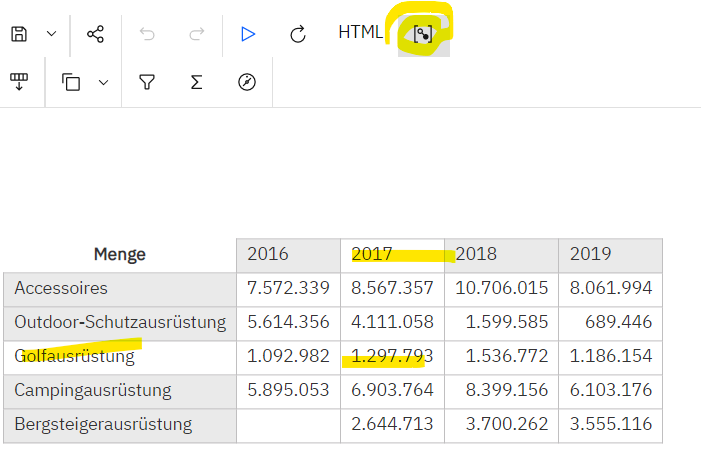This screenshot has height=450, width=701.
Task: Click the Save floppy disk icon
Action: [19, 34]
